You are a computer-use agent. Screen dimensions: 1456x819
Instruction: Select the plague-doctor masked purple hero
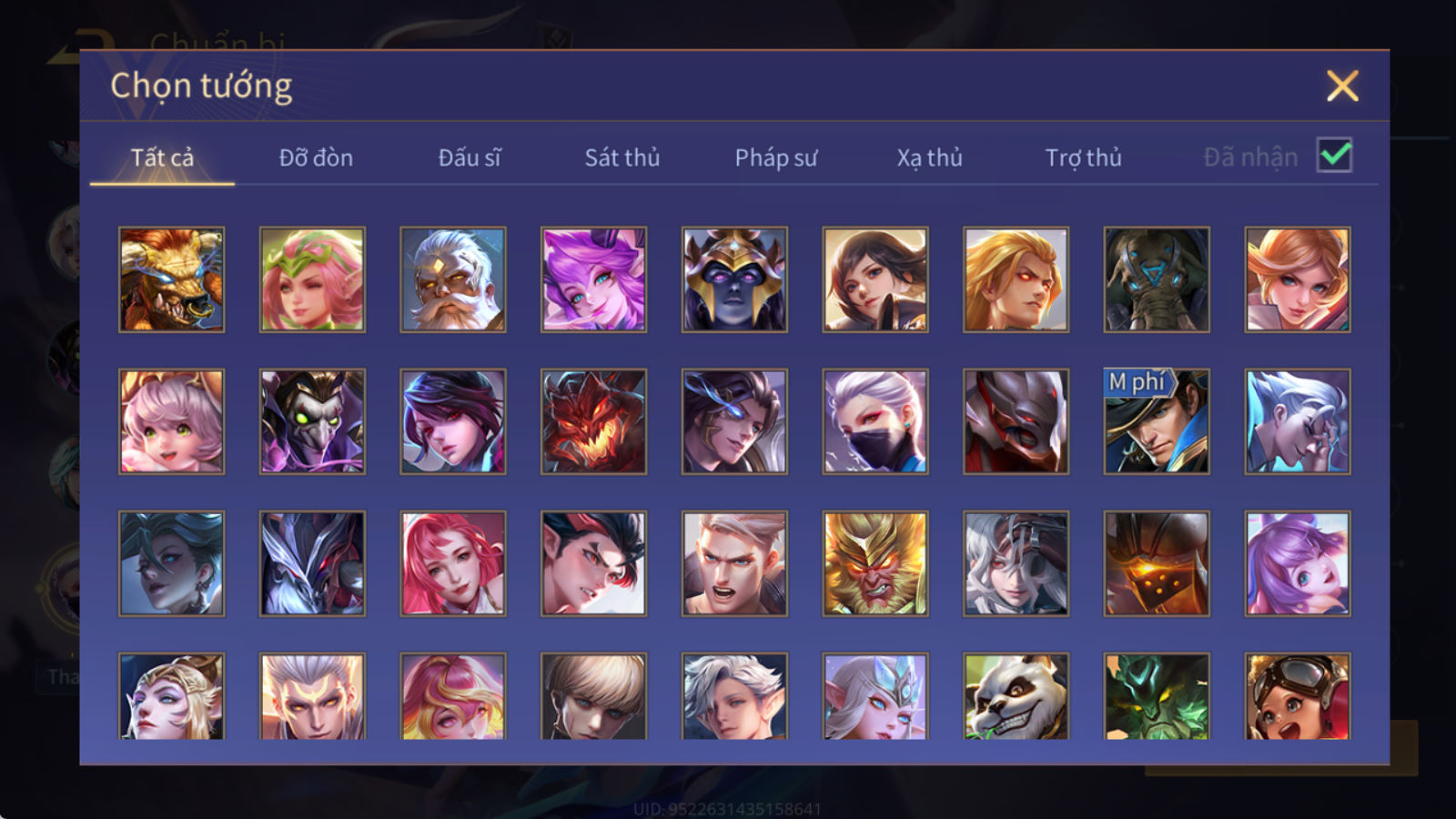(x=312, y=421)
